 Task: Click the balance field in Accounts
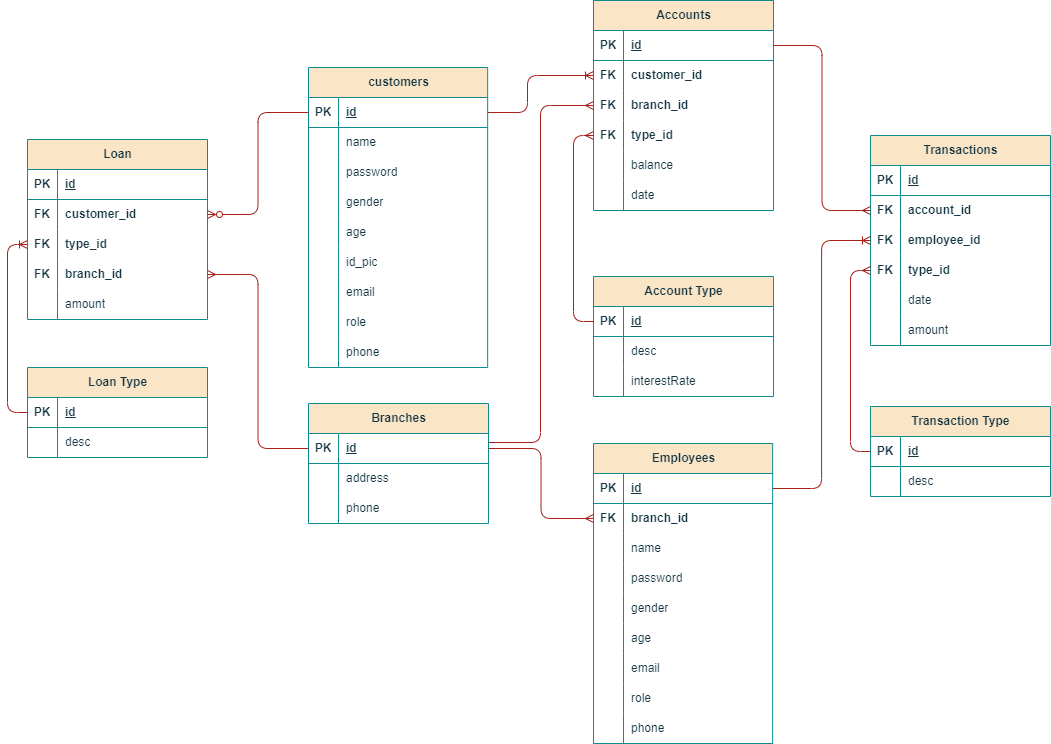coord(652,165)
